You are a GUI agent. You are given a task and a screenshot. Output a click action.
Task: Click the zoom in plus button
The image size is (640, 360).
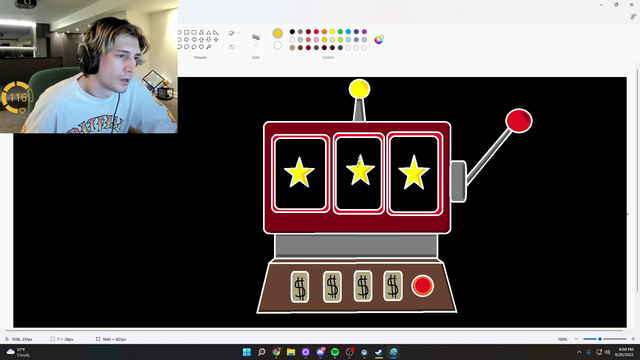click(633, 339)
